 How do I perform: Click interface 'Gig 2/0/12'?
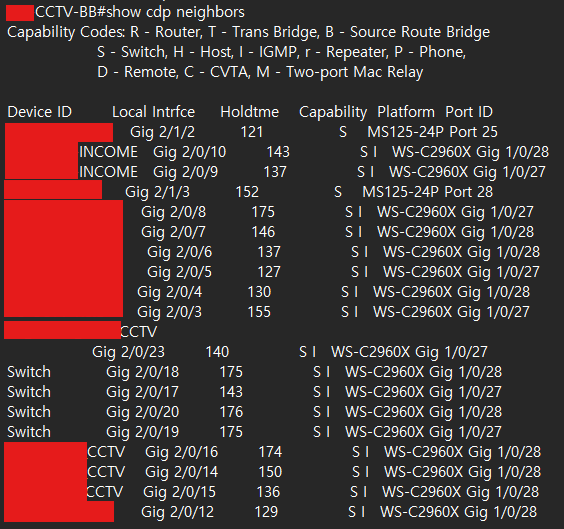178,512
